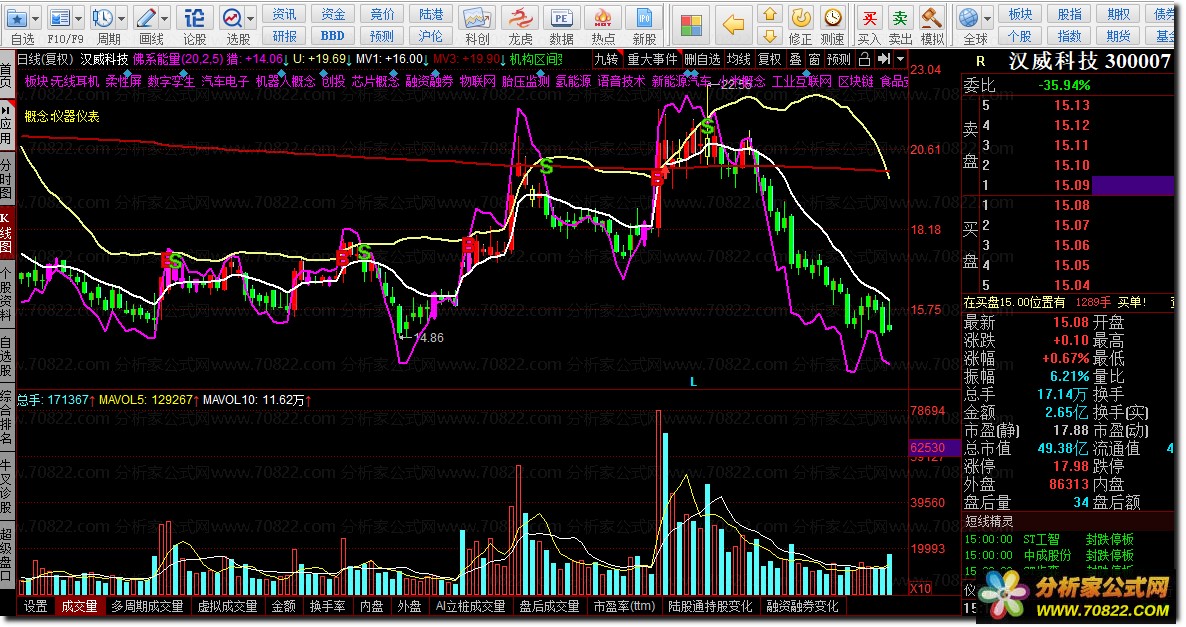Open the 自选 watchlist star icon

tap(16, 18)
